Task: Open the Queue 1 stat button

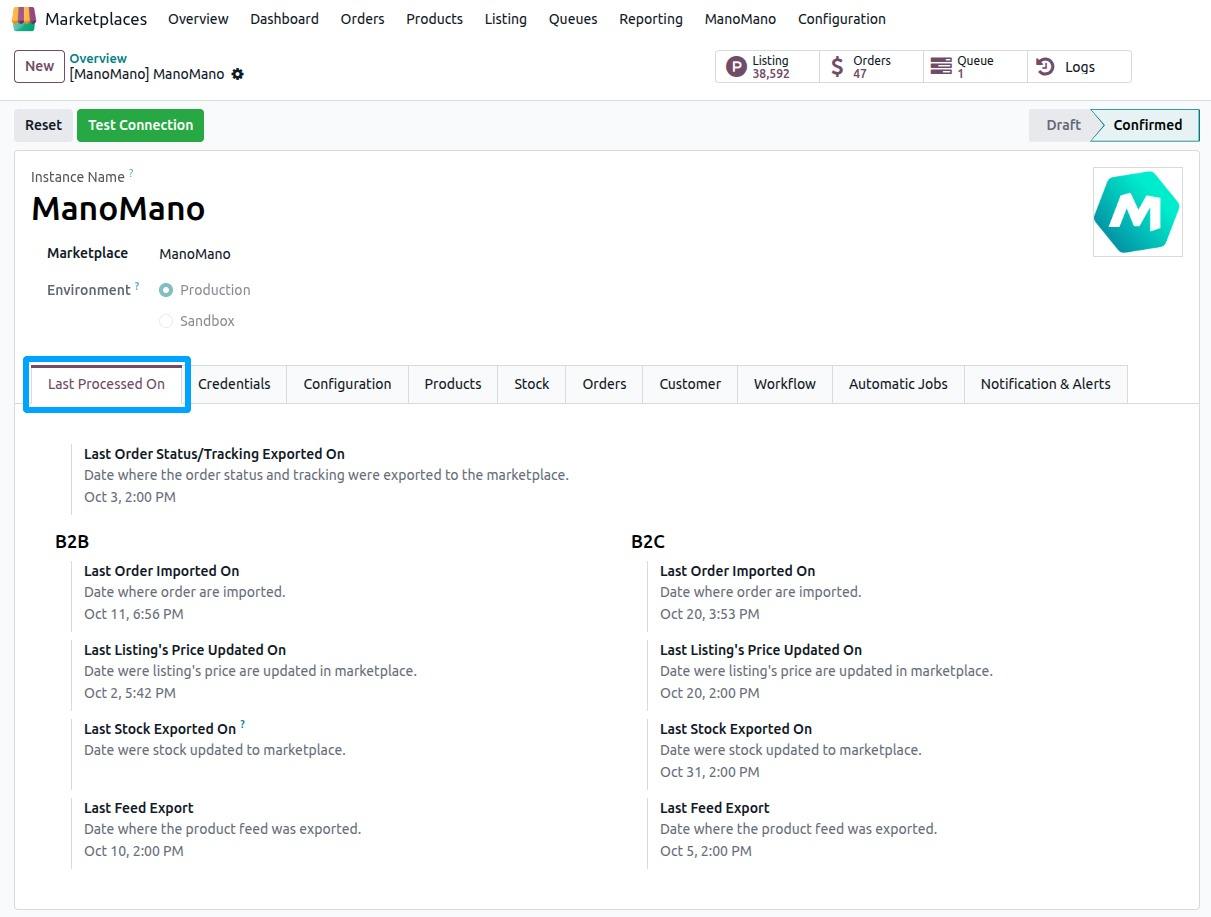Action: pos(975,67)
